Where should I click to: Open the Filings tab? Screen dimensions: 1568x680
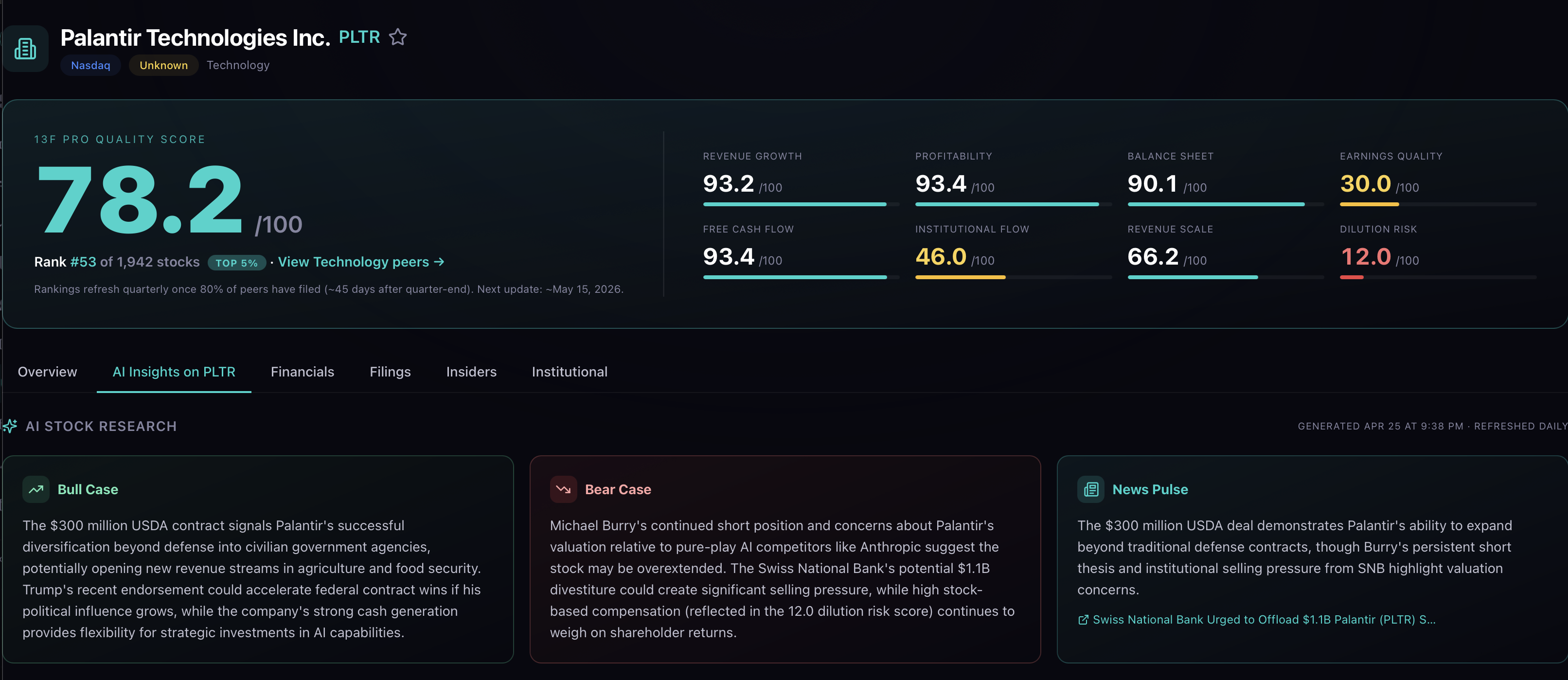pyautogui.click(x=390, y=372)
